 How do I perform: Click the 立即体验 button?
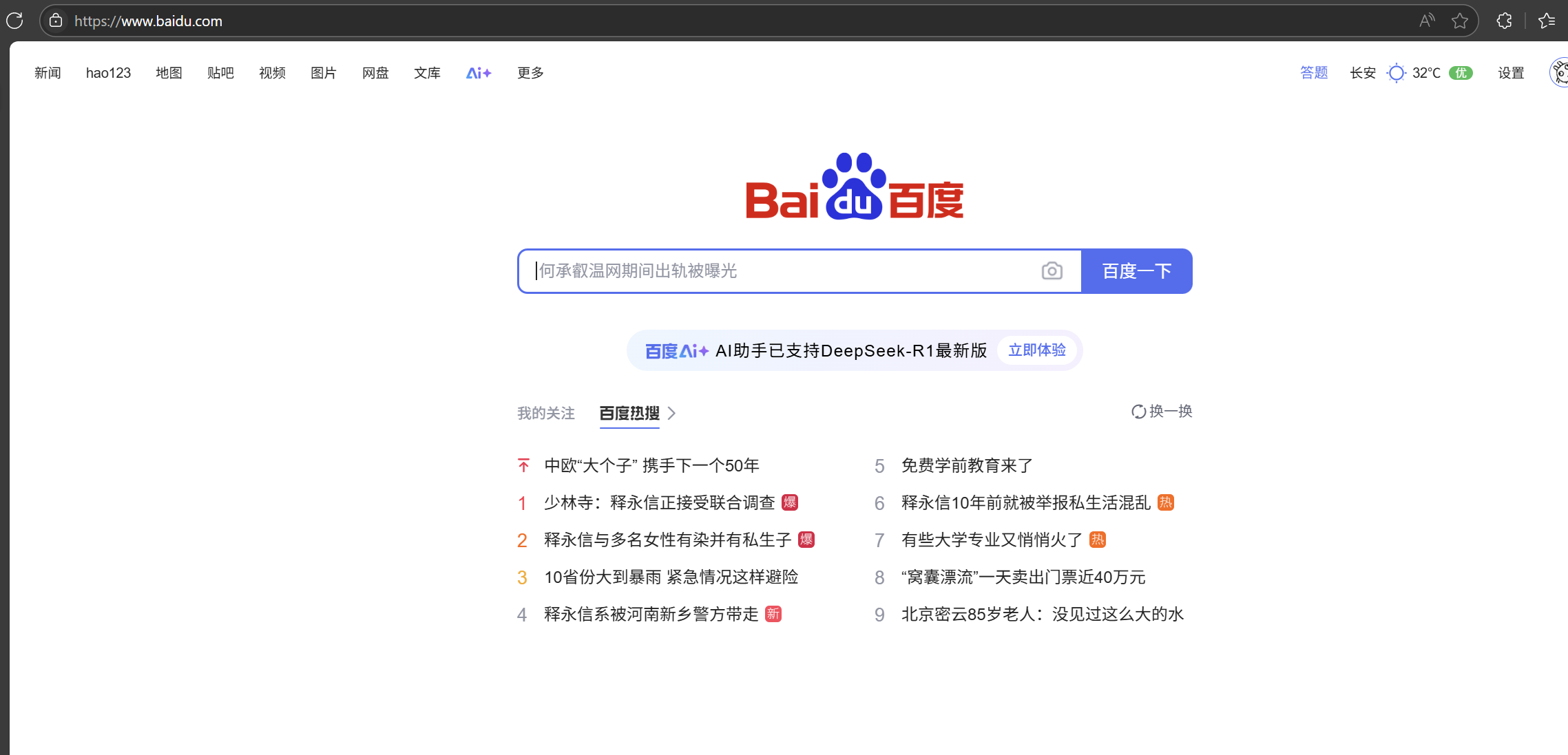click(x=1037, y=350)
